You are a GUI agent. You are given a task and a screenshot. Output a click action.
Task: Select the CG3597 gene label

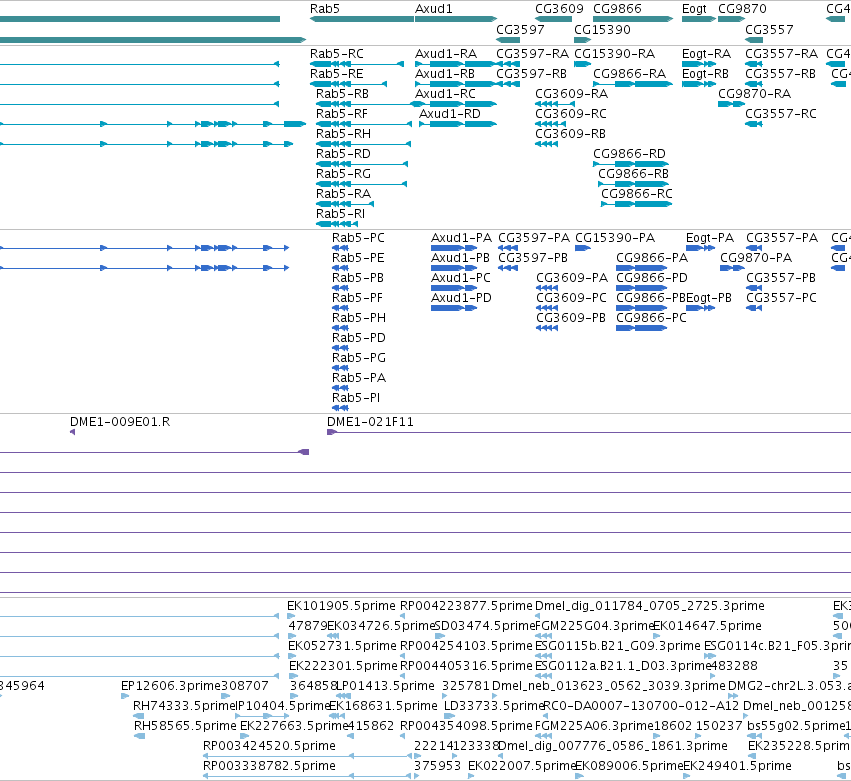click(520, 30)
